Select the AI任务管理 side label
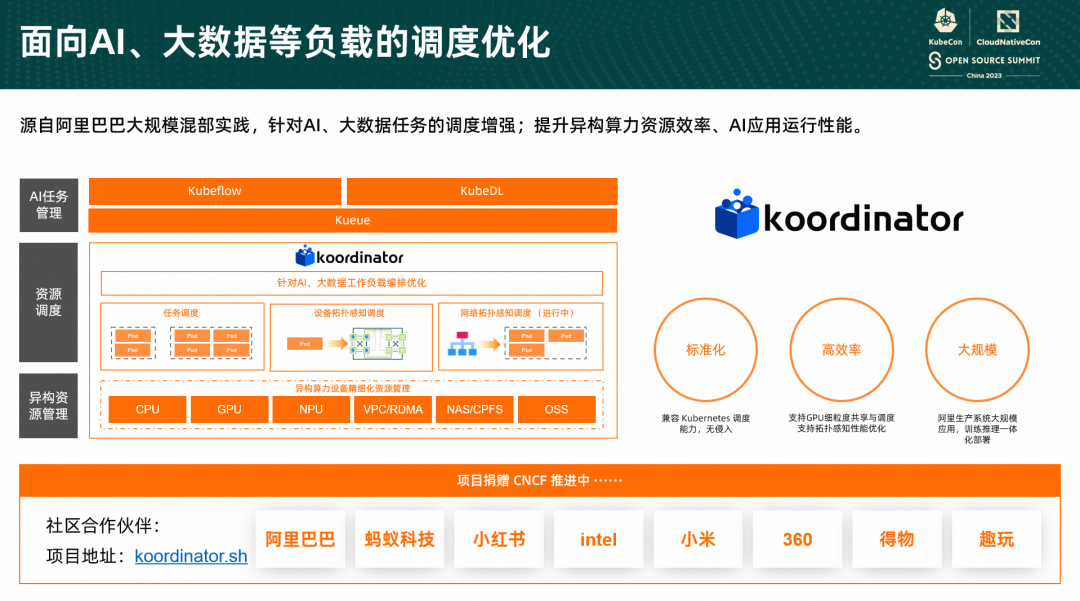The image size is (1080, 601). pyautogui.click(x=49, y=205)
